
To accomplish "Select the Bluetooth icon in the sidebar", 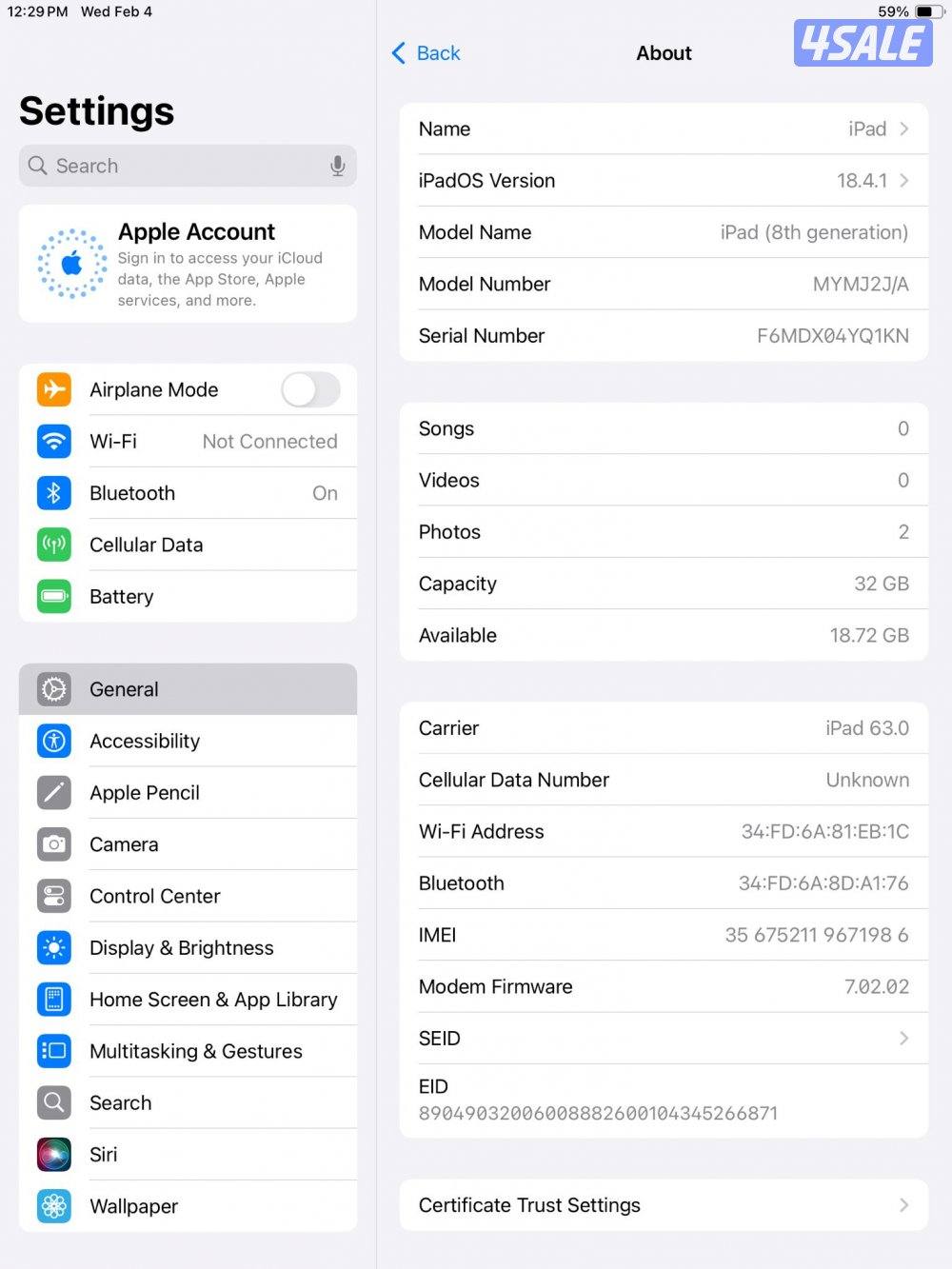I will tap(54, 493).
